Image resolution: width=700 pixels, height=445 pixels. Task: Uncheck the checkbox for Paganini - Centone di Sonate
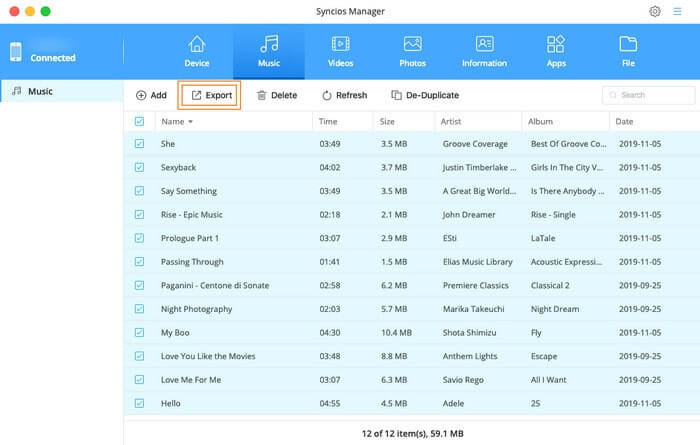139,285
